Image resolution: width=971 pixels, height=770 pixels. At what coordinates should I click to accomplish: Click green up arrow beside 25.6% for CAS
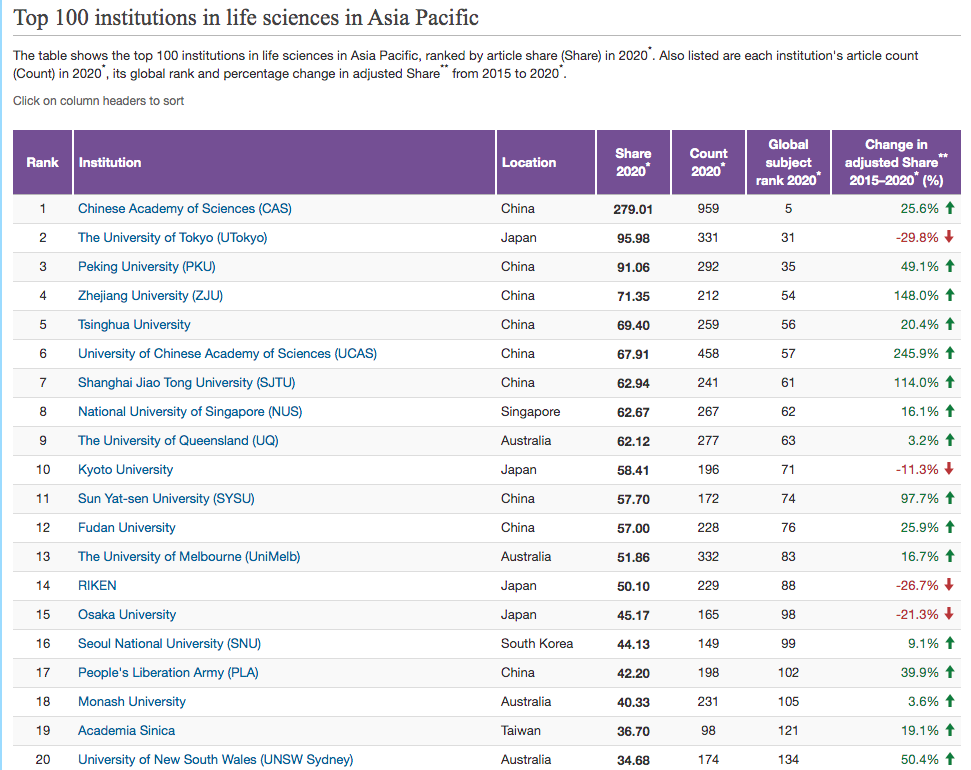(949, 209)
